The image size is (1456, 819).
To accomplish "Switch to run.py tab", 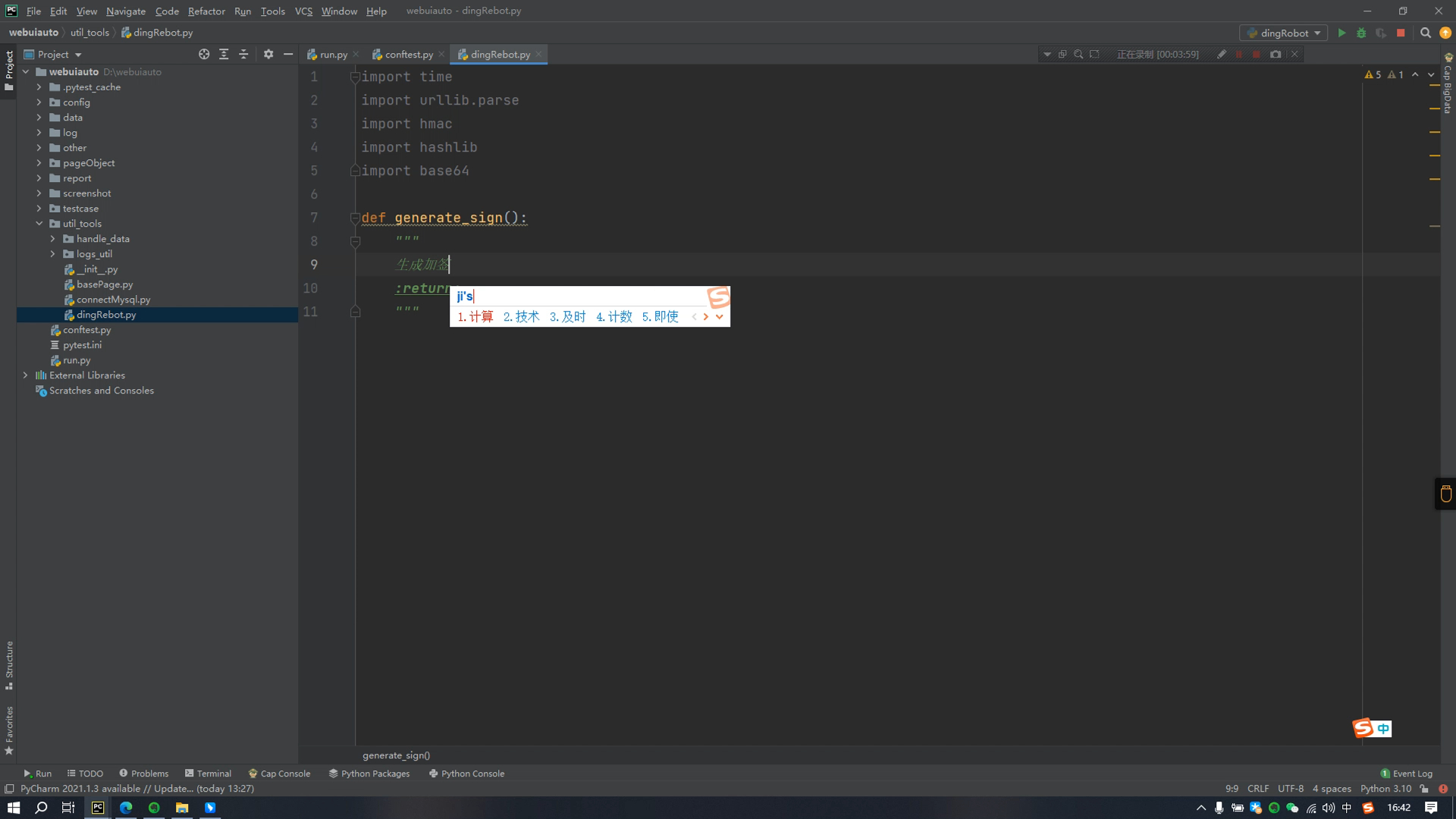I will click(333, 55).
